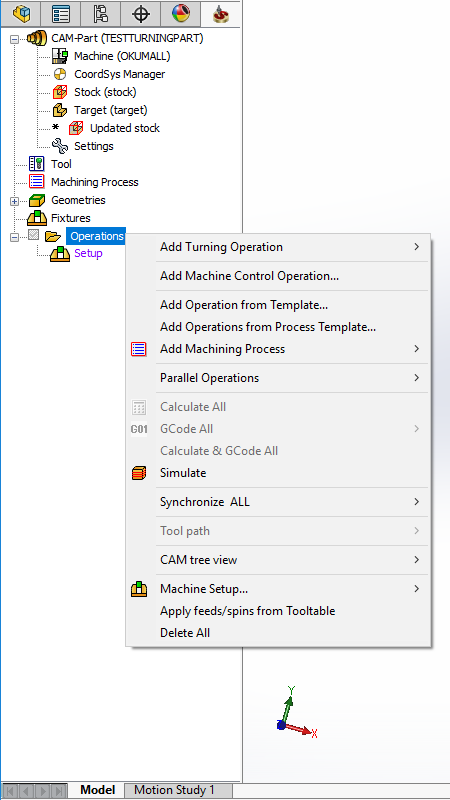Viewport: 450px width, 800px height.
Task: Collapse the Operations tree node
Action: pyautogui.click(x=14, y=236)
